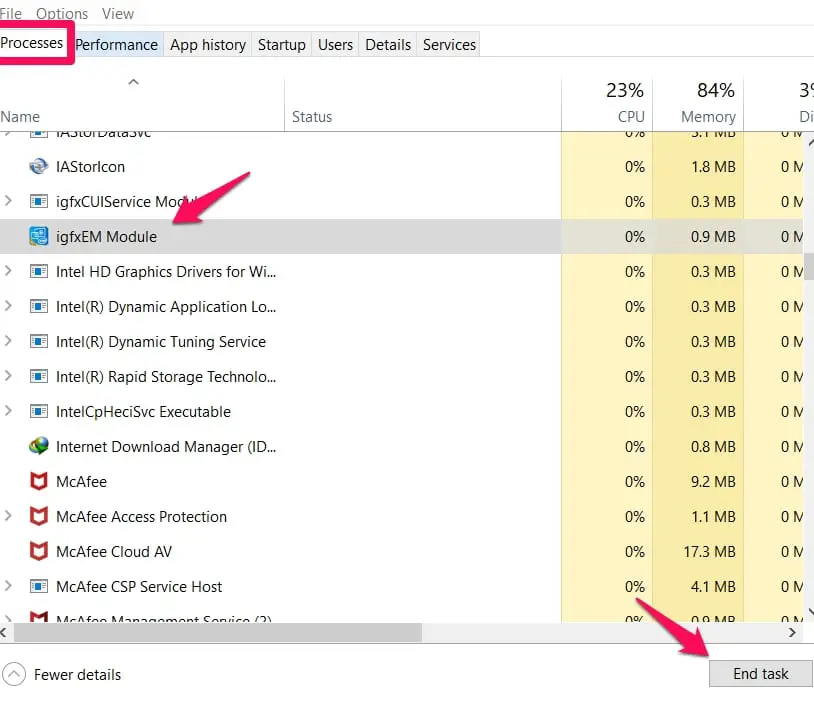Open the Options menu
The height and width of the screenshot is (702, 814).
[x=62, y=14]
